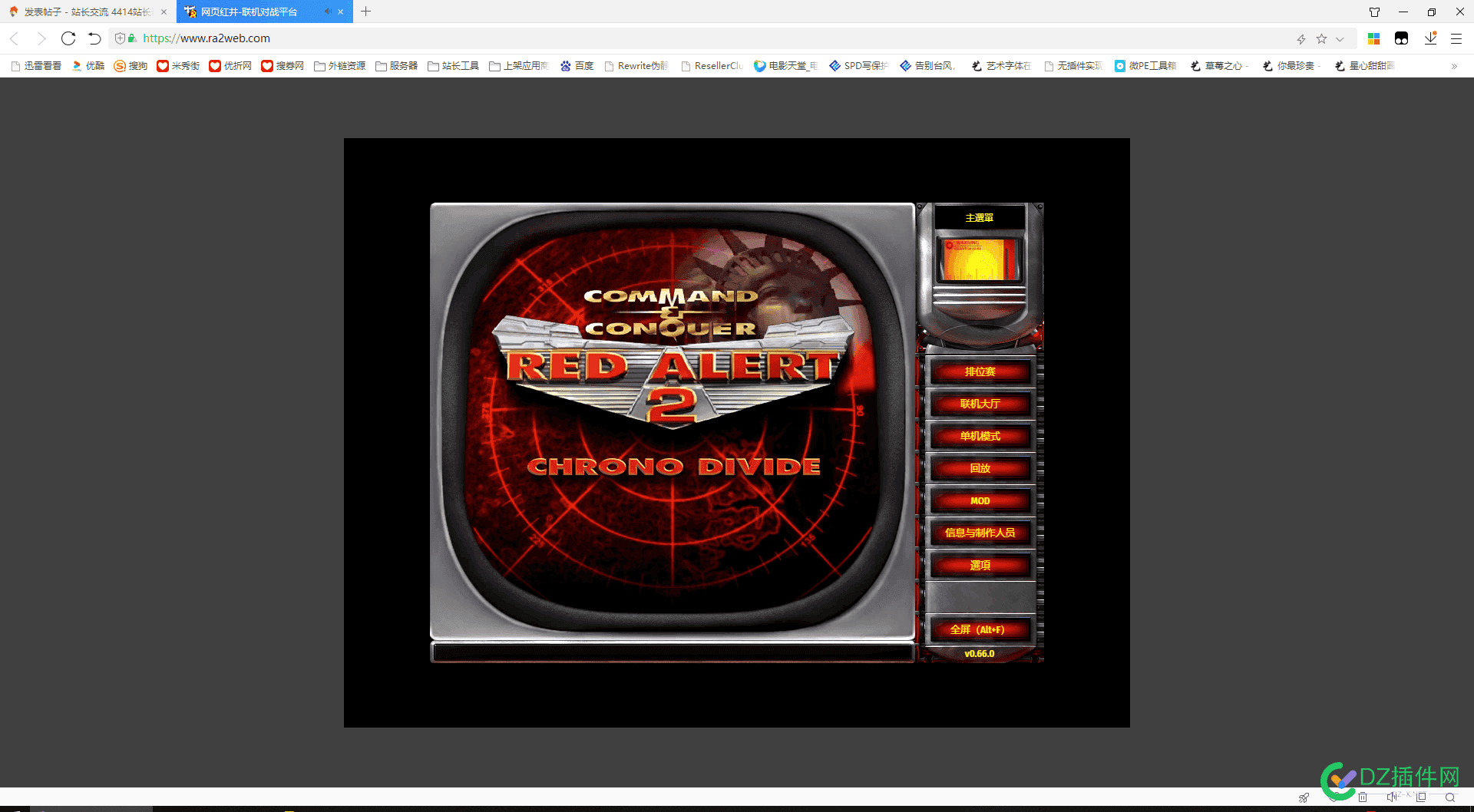Open a new browser tab
1474x812 pixels.
tap(366, 12)
